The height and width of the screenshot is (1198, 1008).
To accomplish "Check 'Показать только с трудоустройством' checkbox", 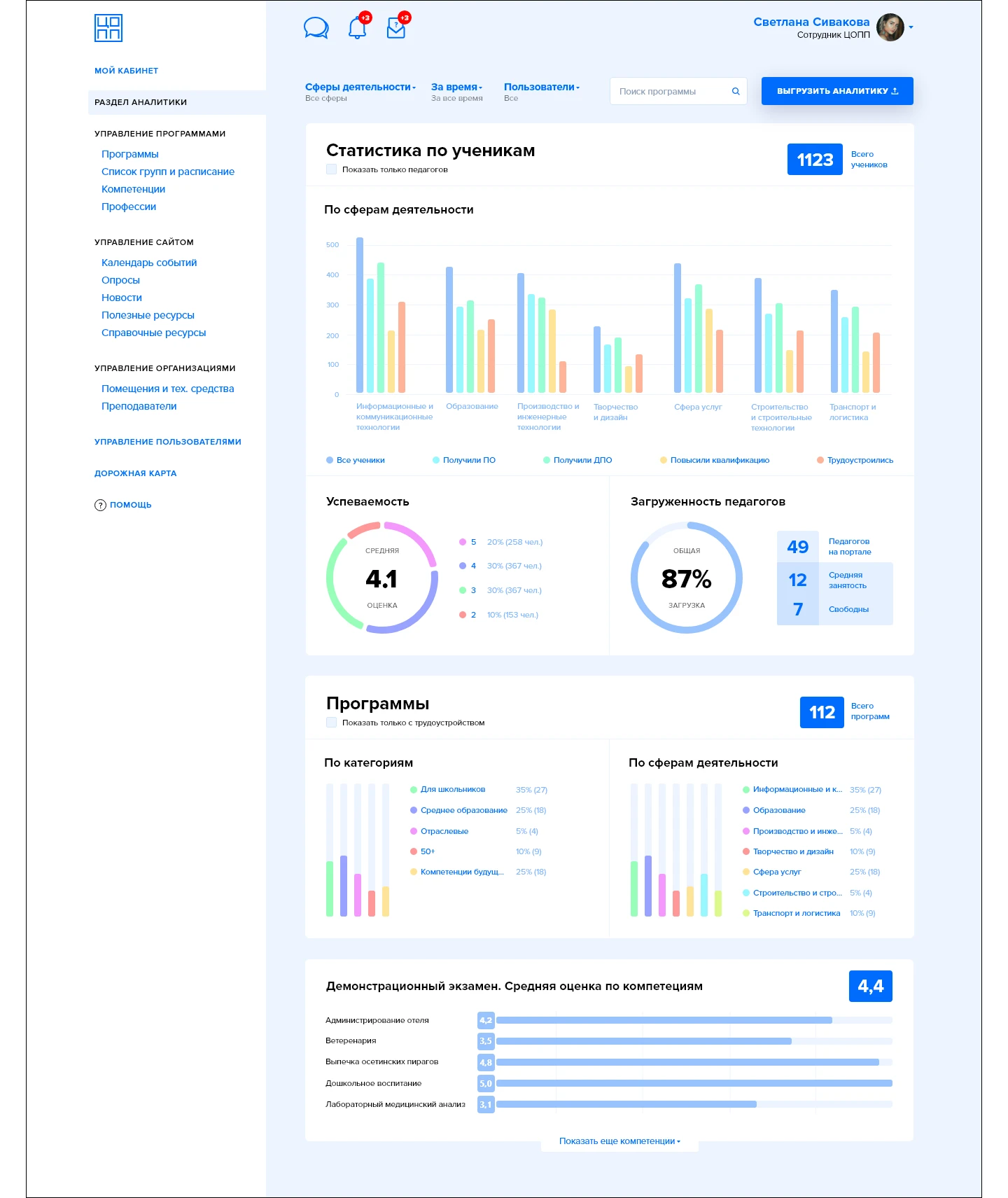I will [x=332, y=723].
